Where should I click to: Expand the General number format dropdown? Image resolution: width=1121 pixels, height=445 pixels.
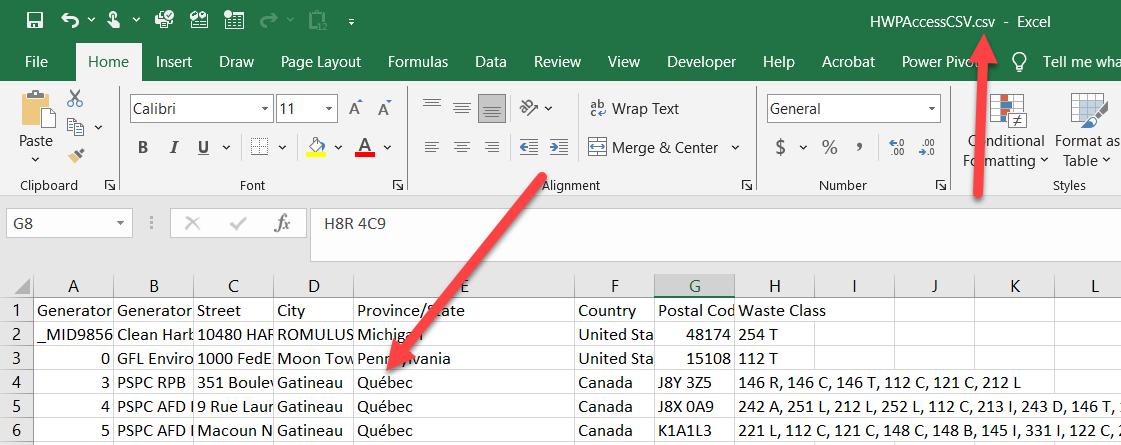[932, 109]
